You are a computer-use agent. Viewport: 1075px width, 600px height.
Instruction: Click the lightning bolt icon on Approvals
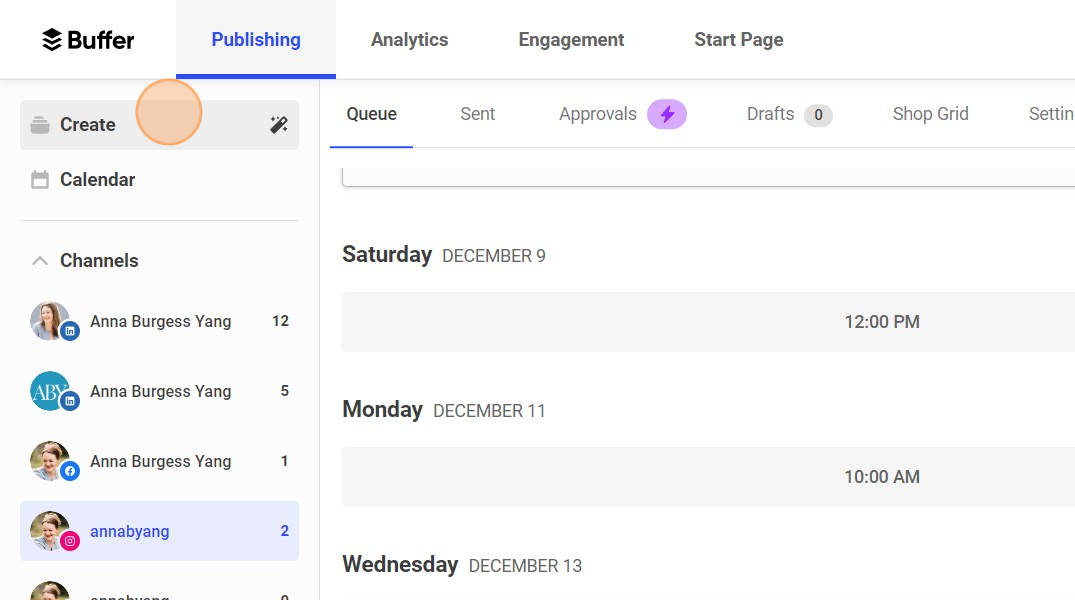point(667,114)
